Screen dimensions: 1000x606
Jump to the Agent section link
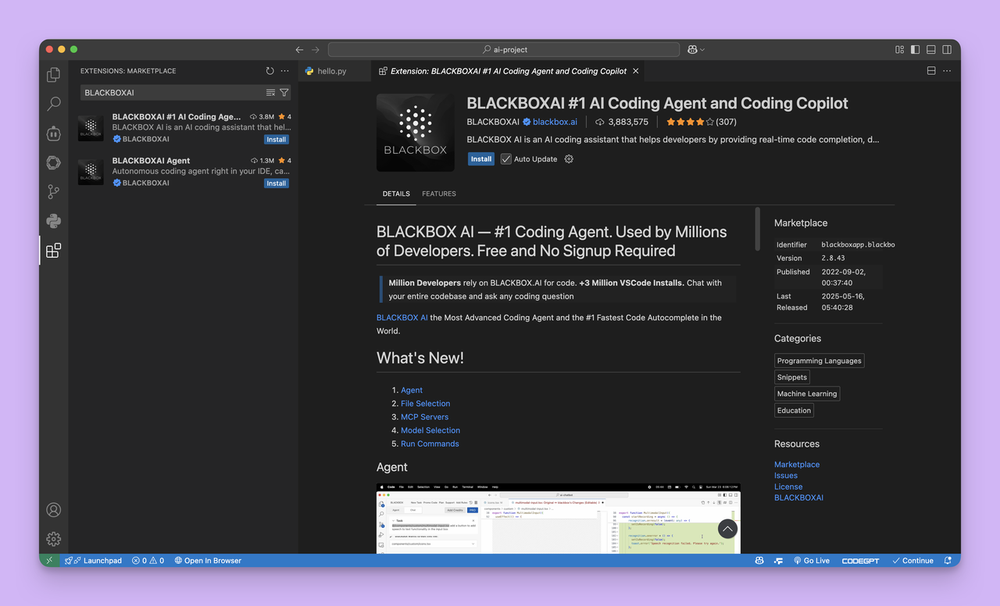[x=411, y=390]
